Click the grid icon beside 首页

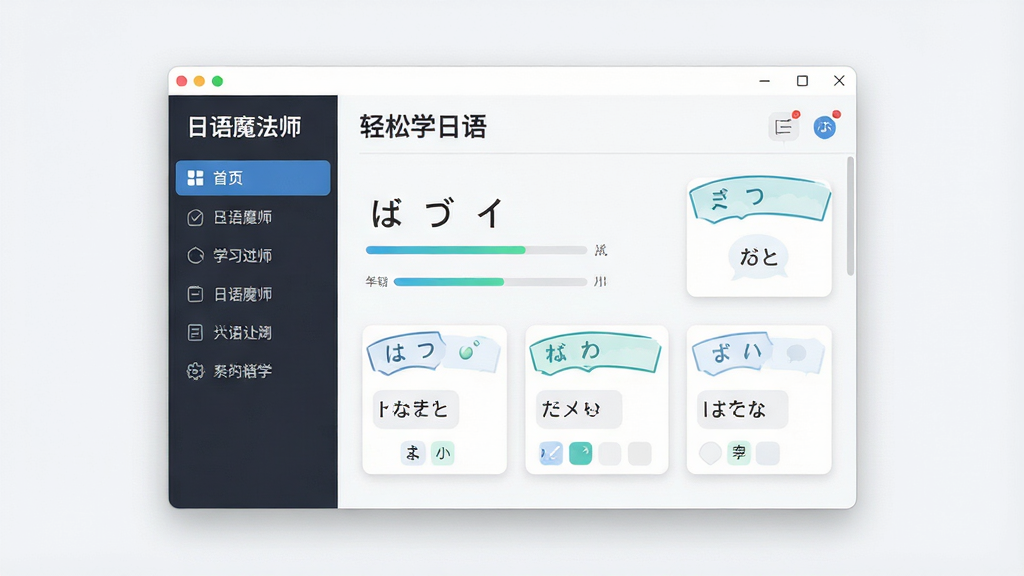tap(195, 178)
